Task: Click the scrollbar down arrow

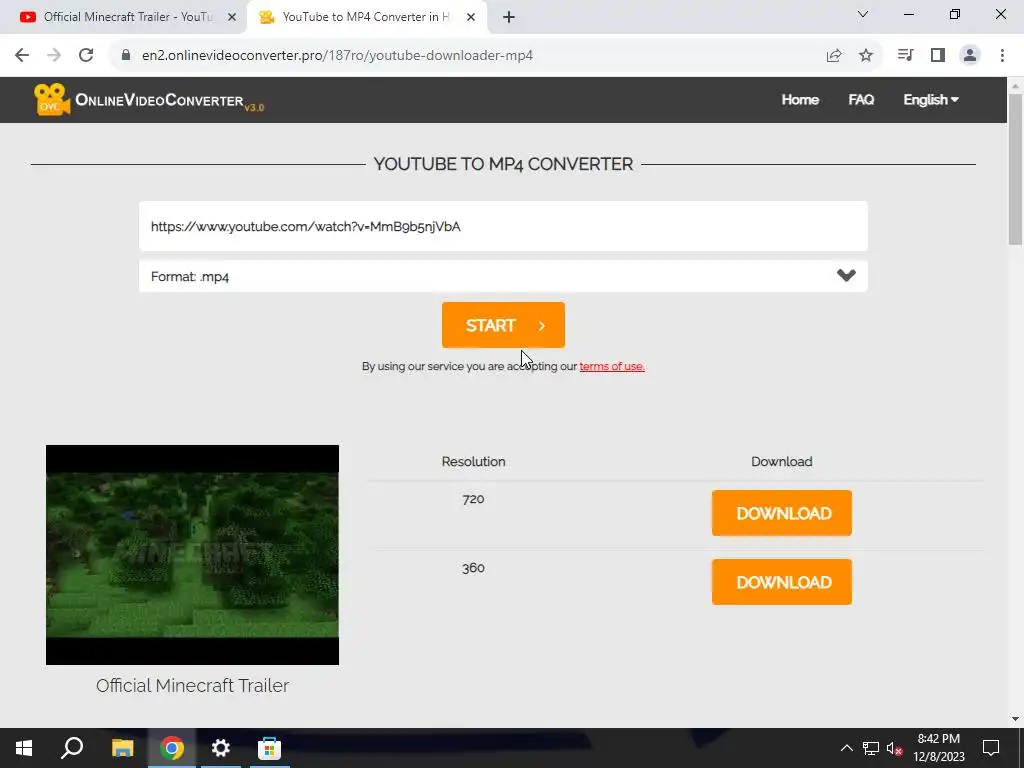Action: [1016, 719]
